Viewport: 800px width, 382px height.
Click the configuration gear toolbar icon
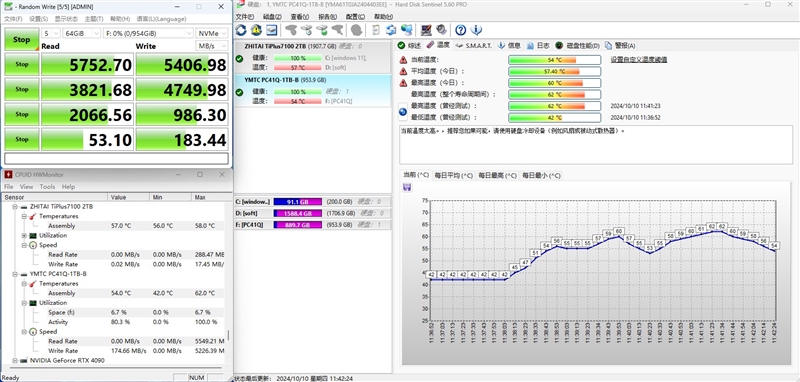tap(441, 30)
